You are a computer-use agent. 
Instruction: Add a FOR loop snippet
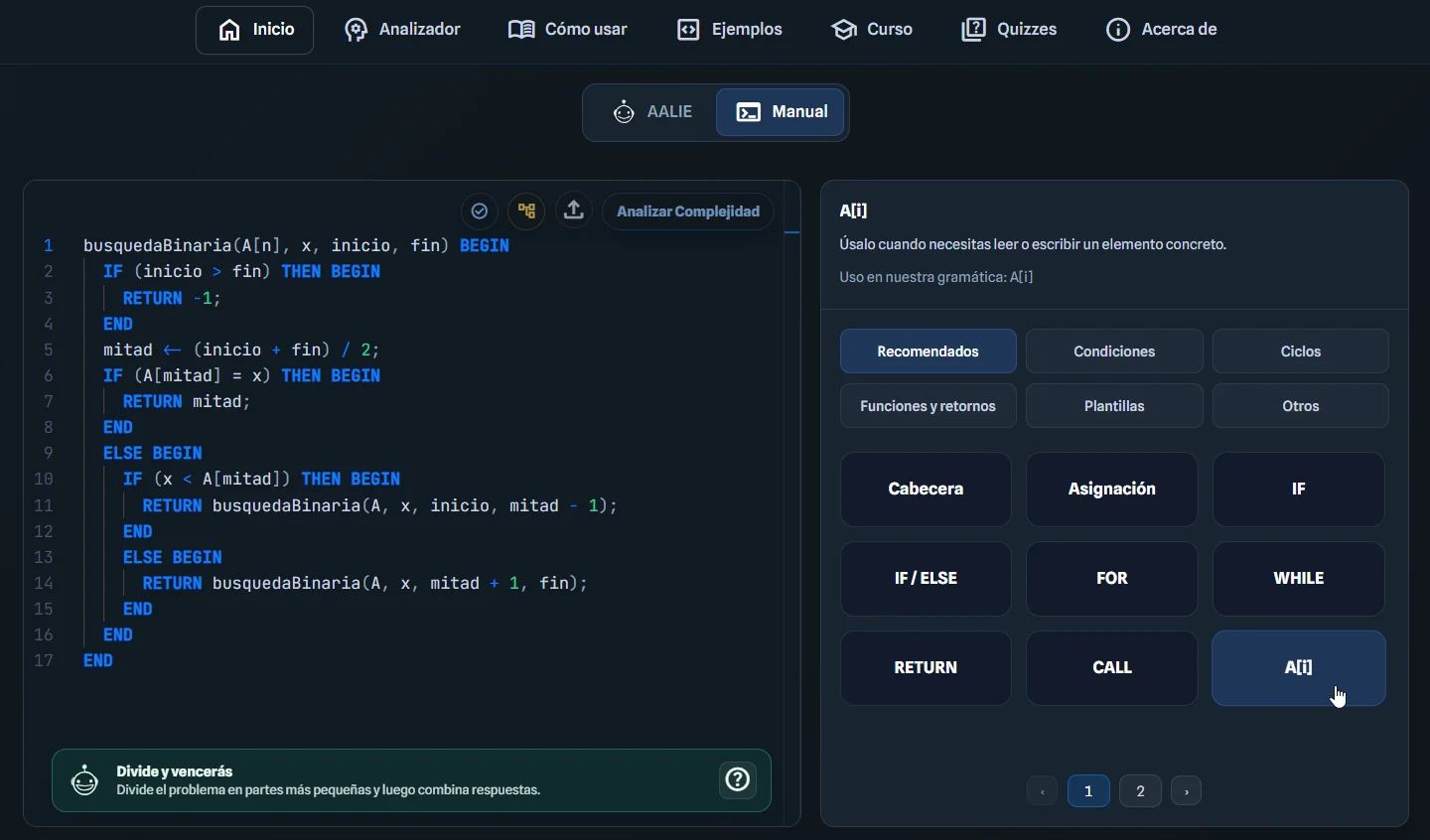tap(1112, 579)
